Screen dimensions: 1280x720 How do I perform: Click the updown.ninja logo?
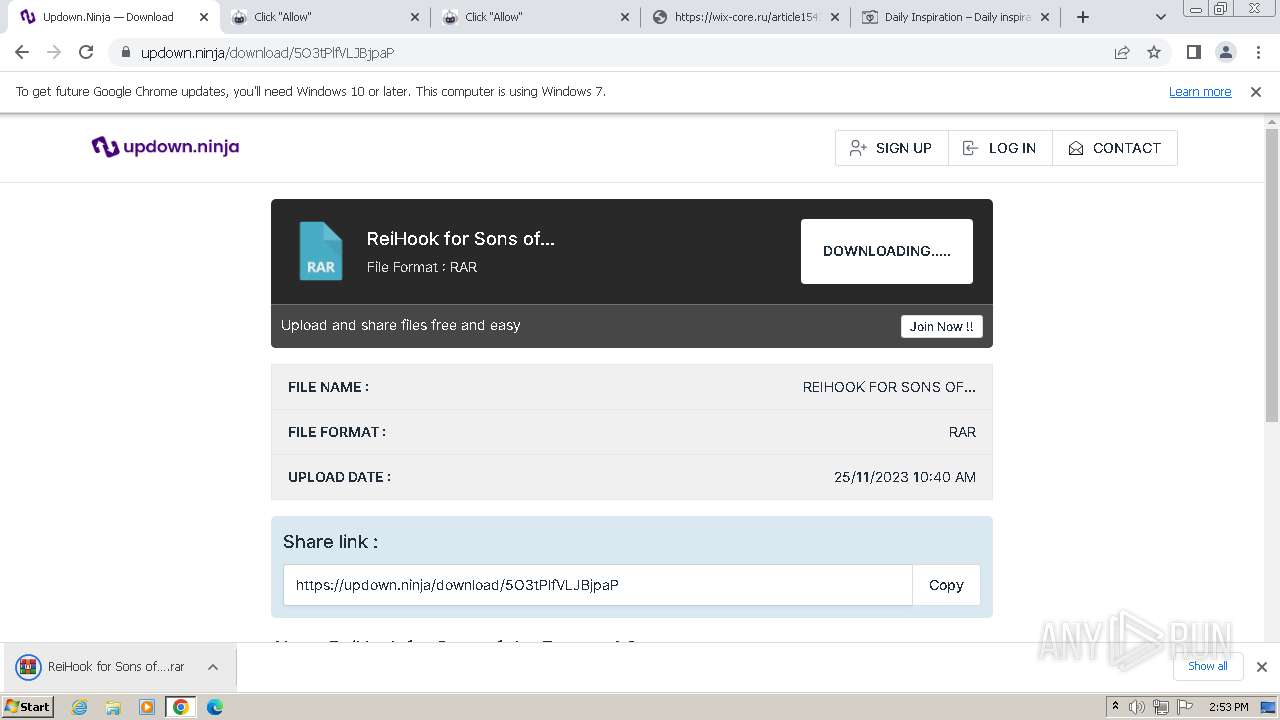click(165, 147)
